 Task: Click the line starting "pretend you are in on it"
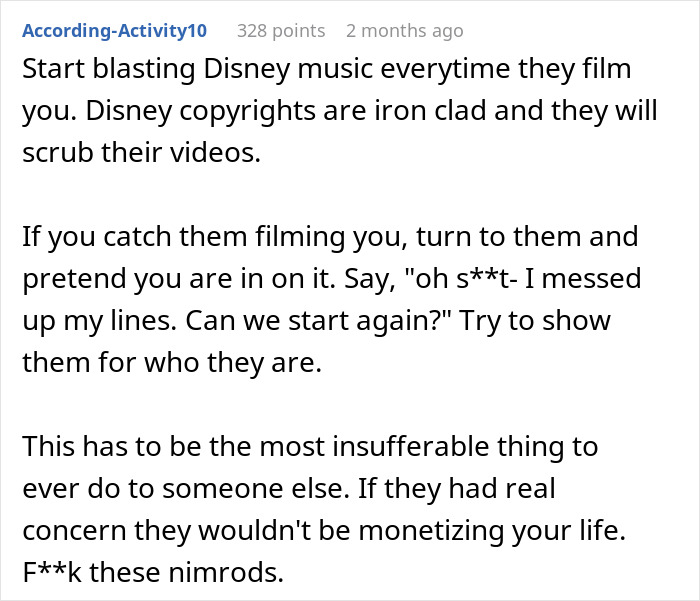(x=332, y=279)
